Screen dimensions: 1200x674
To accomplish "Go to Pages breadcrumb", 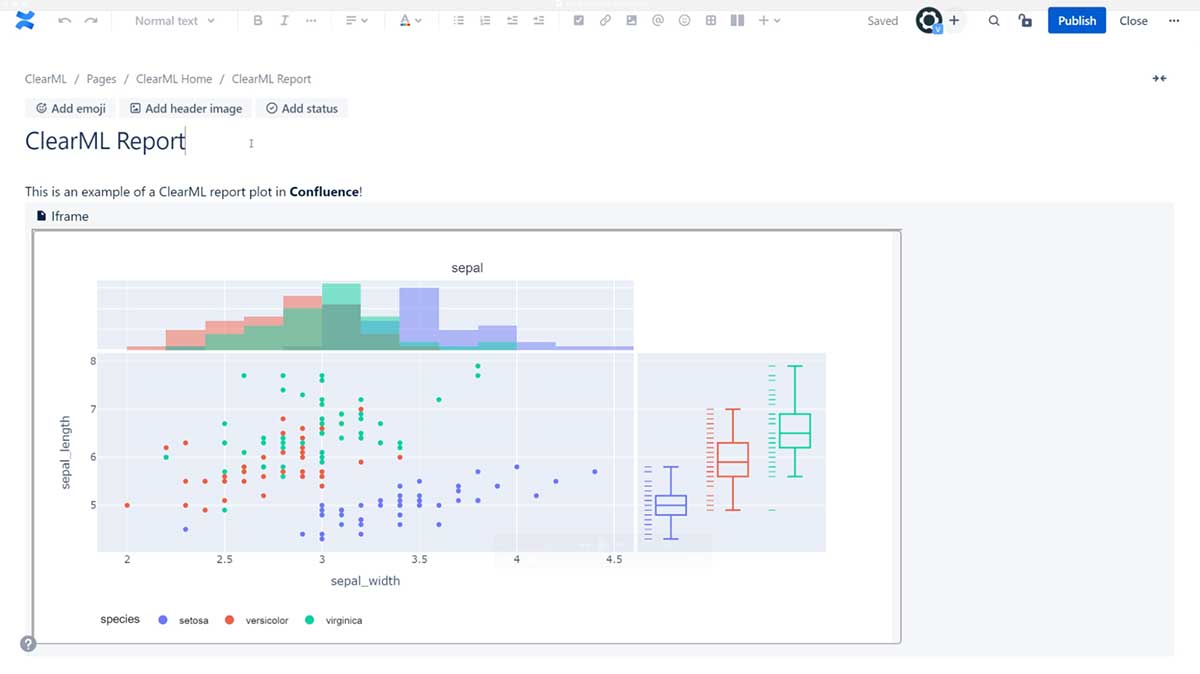I will pos(101,79).
